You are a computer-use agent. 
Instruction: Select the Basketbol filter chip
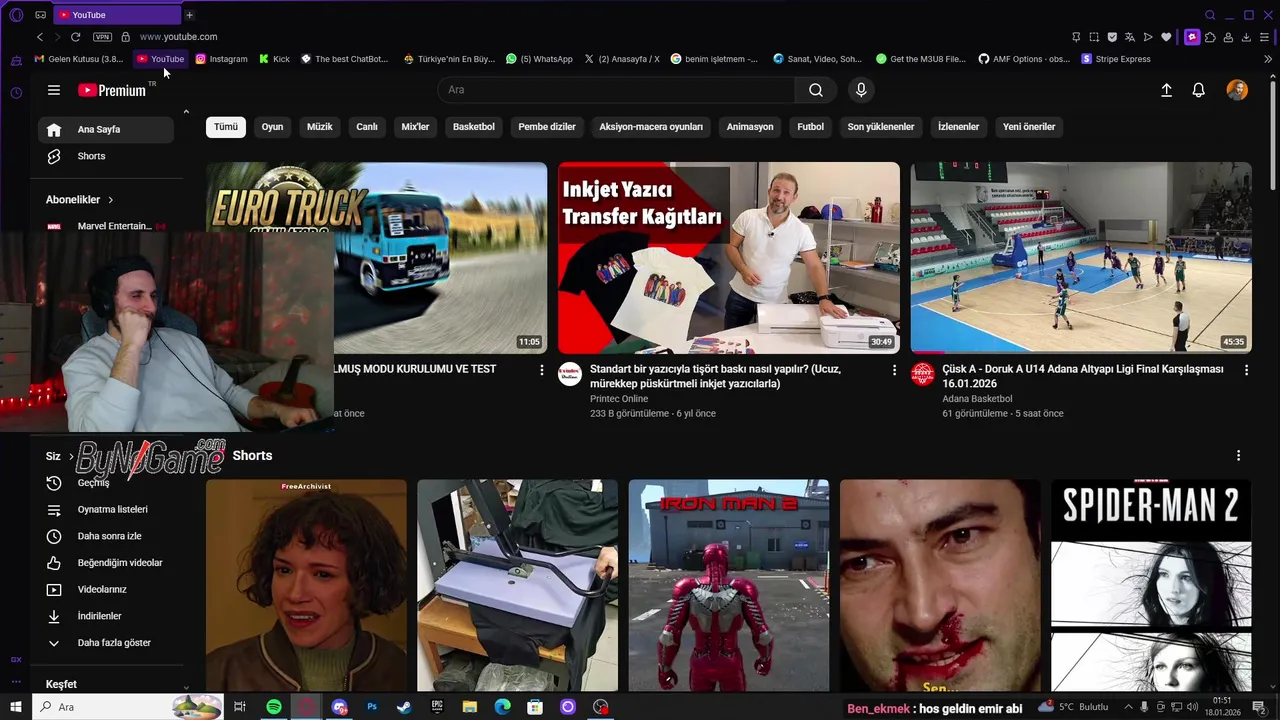pos(474,127)
